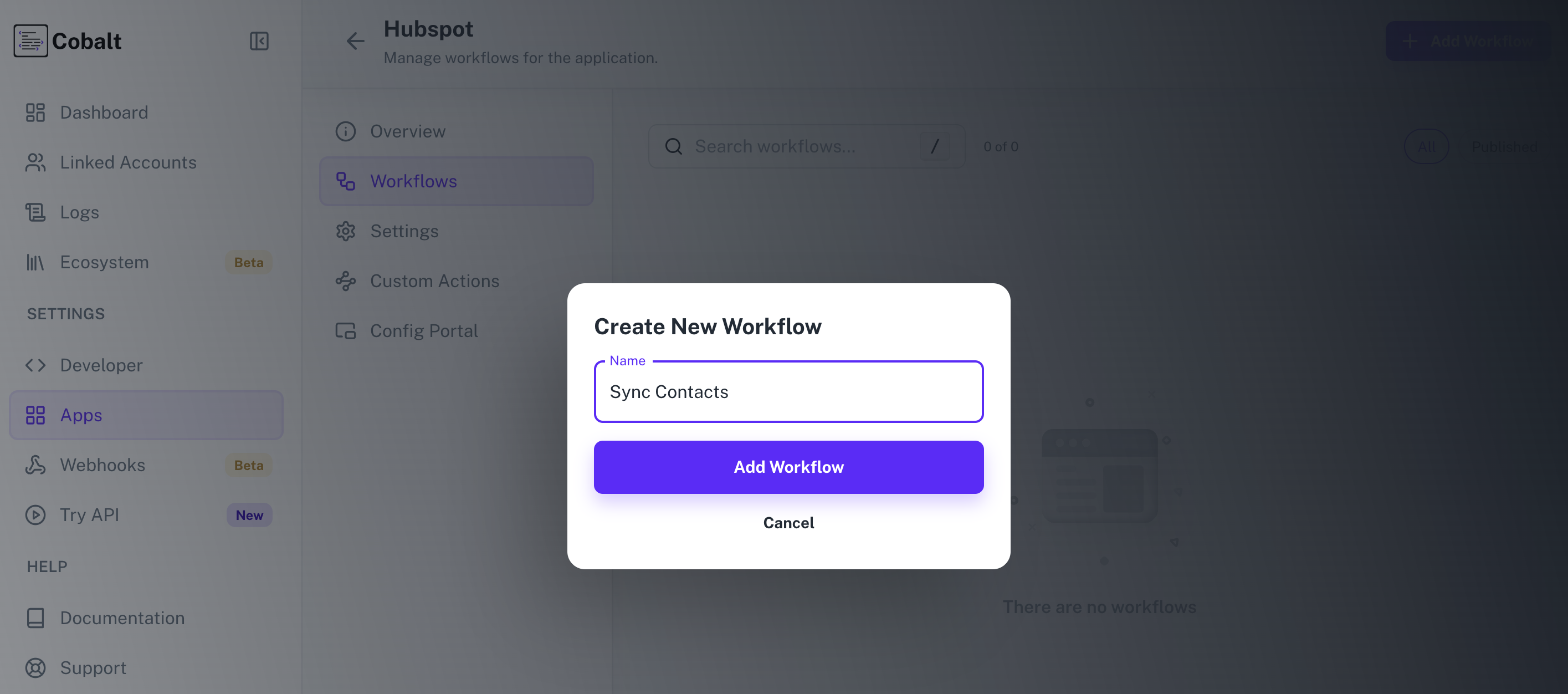Click the Add Workflow button in the dialog
1568x694 pixels.
[x=788, y=466]
